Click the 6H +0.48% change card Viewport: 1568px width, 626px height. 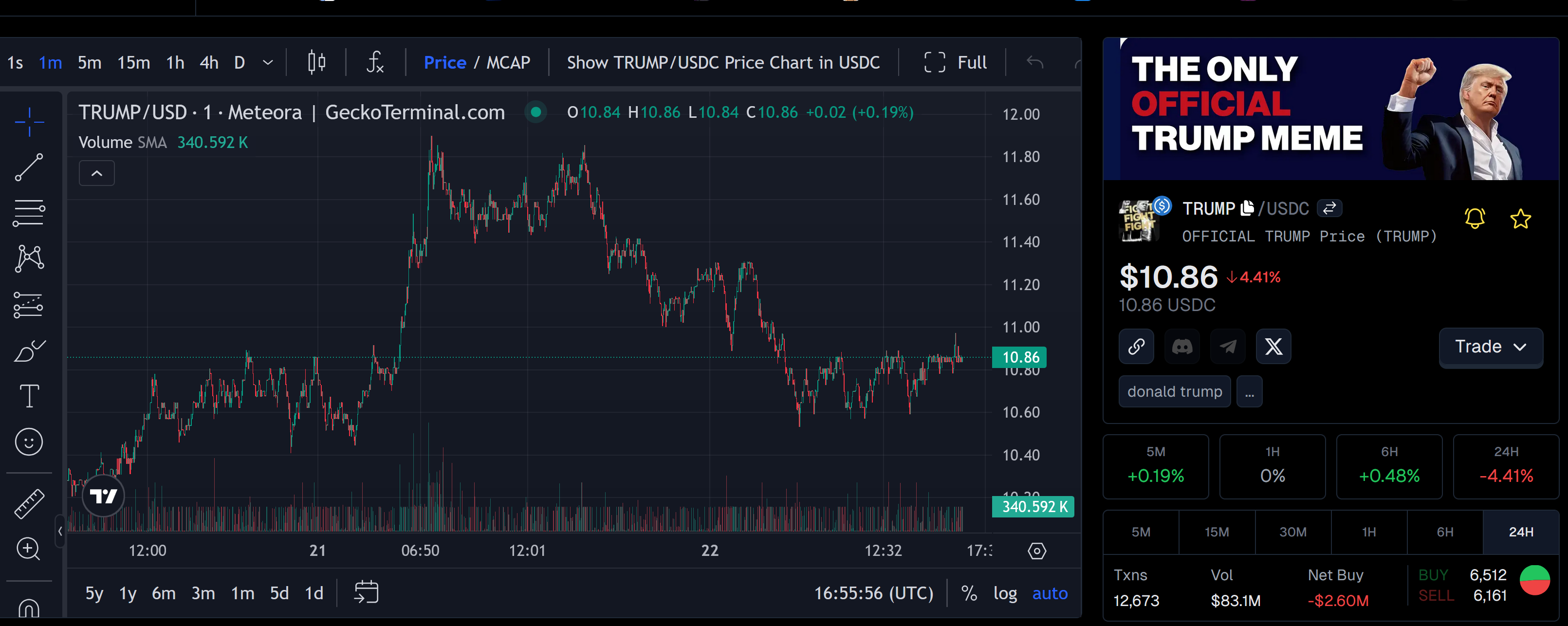click(x=1389, y=466)
